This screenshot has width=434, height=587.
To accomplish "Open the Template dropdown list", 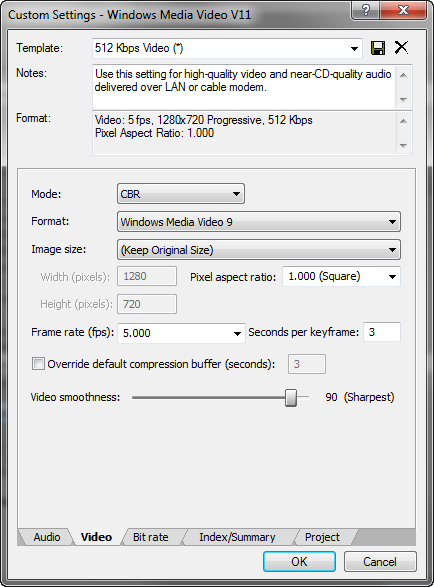I will click(227, 48).
